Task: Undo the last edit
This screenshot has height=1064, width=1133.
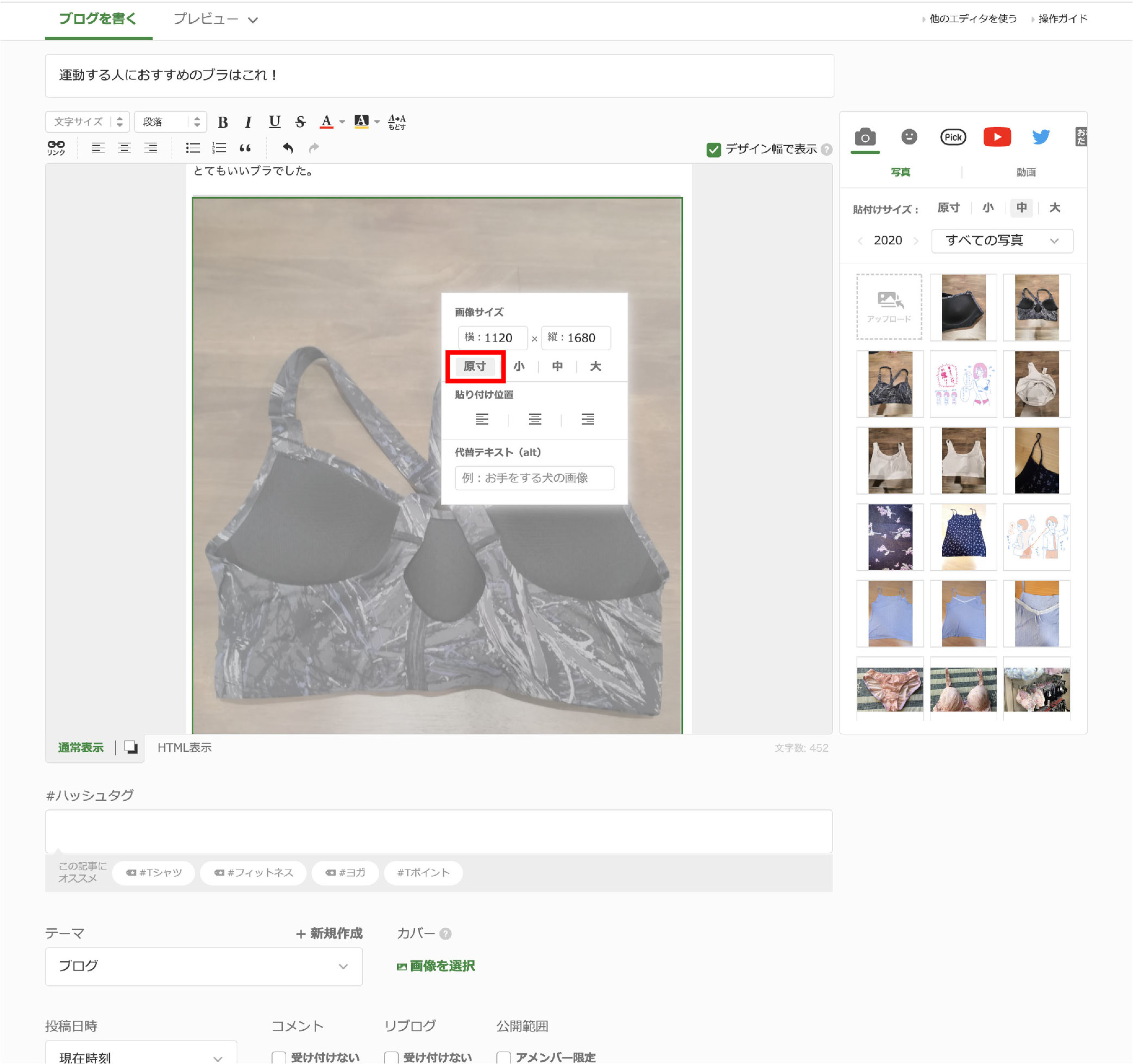Action: [x=288, y=148]
